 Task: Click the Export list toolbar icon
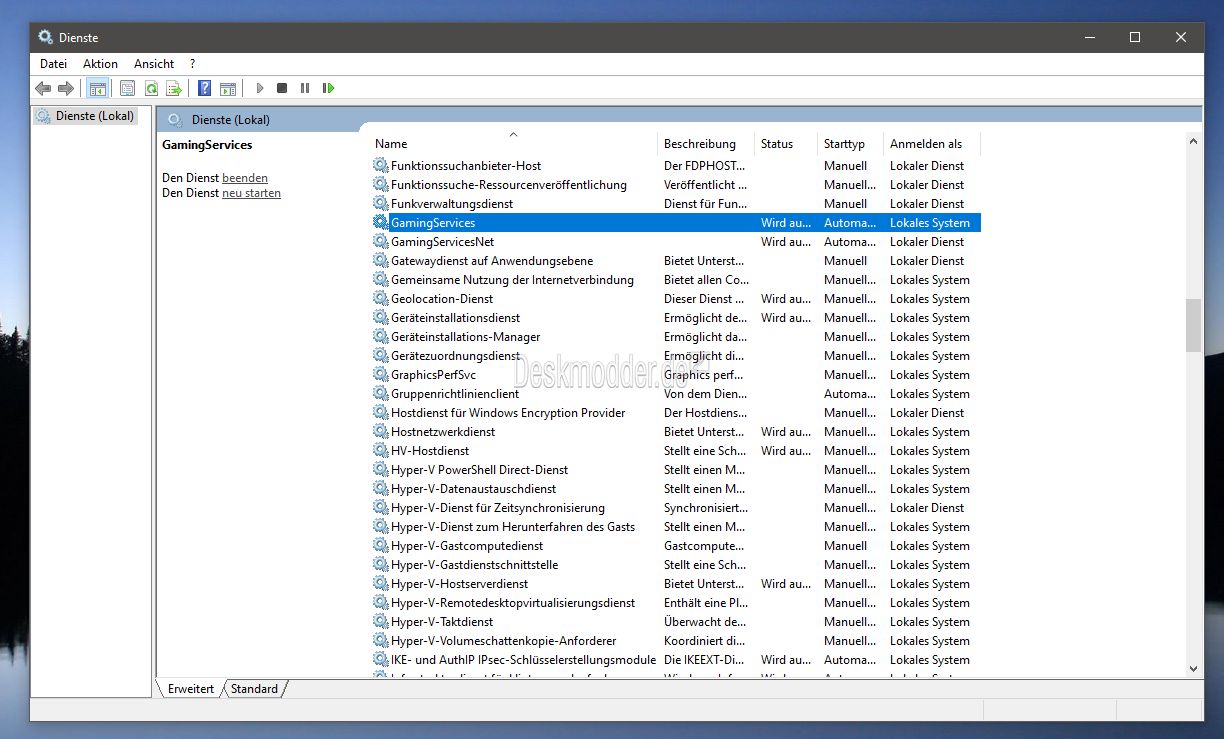click(174, 88)
